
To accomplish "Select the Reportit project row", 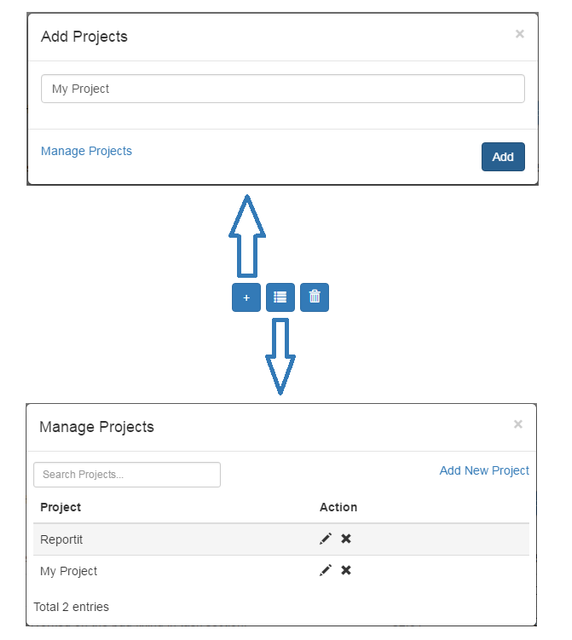I will tap(281, 539).
